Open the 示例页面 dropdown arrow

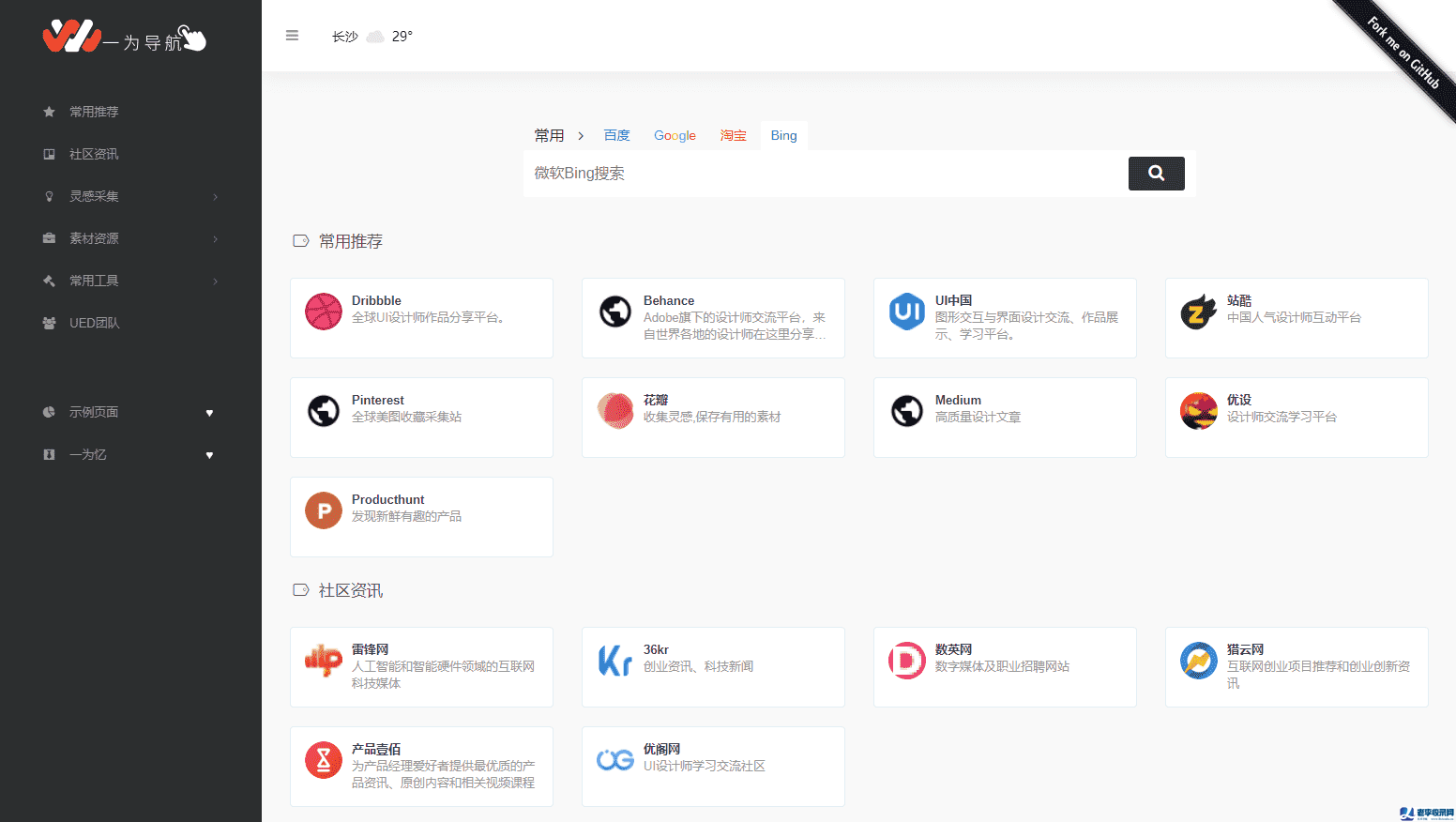coord(209,413)
